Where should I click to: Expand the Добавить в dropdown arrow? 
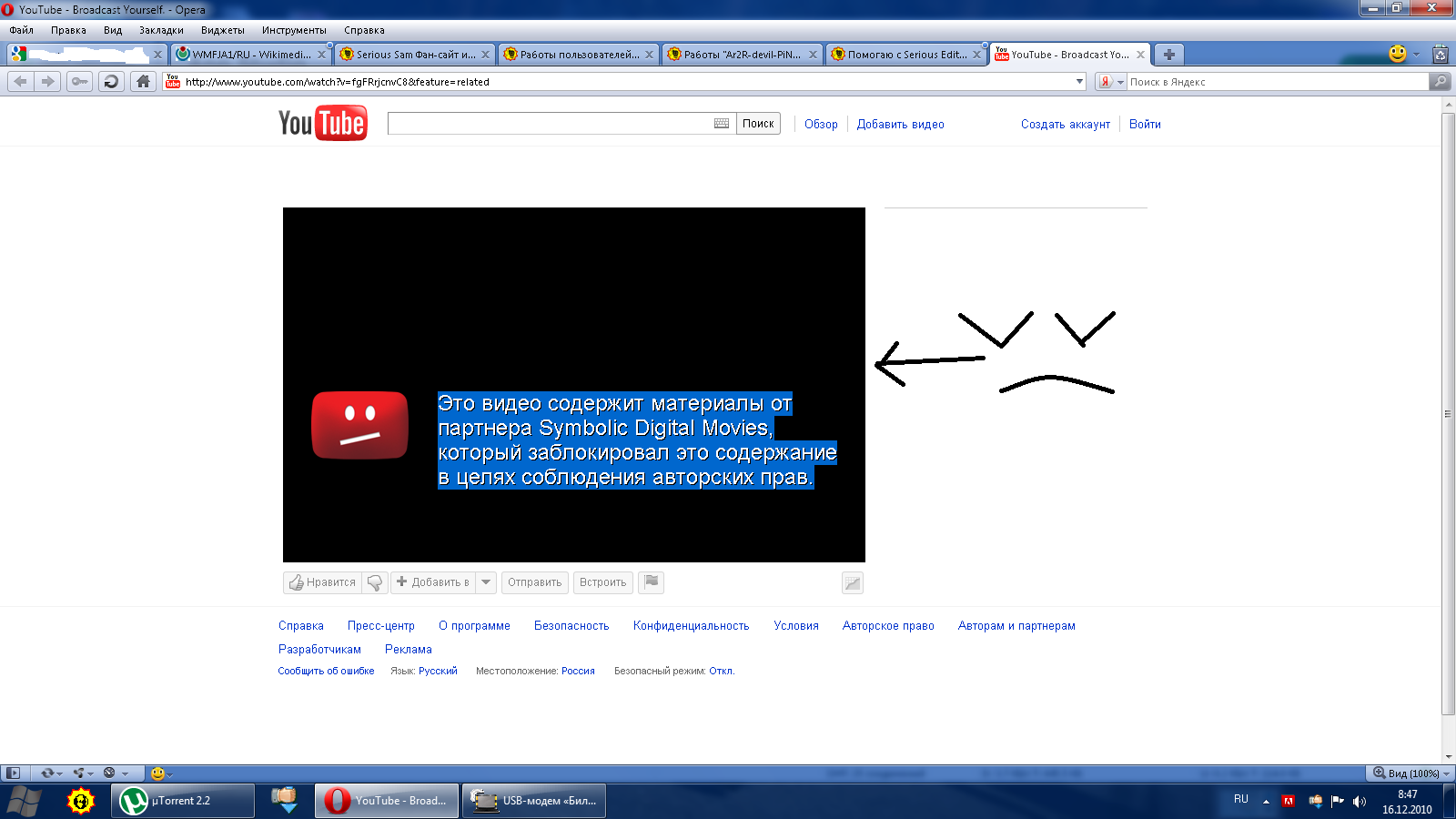(486, 582)
